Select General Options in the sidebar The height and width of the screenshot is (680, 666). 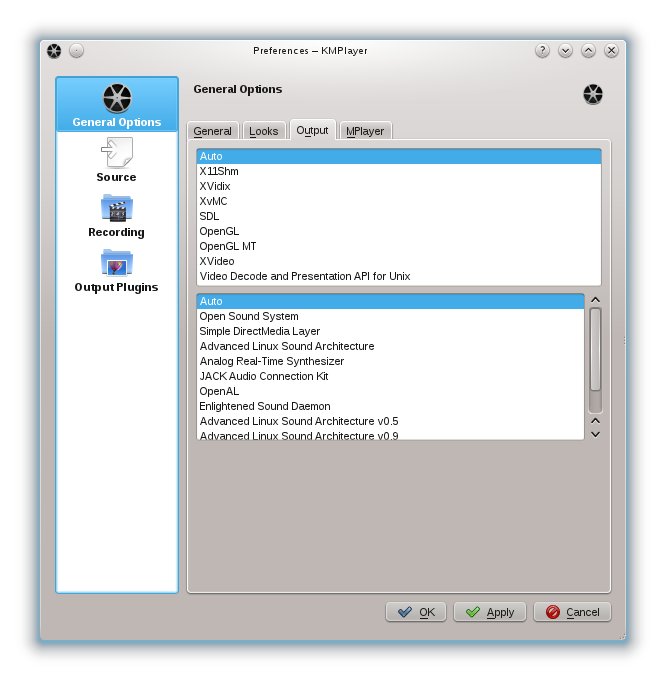(117, 105)
